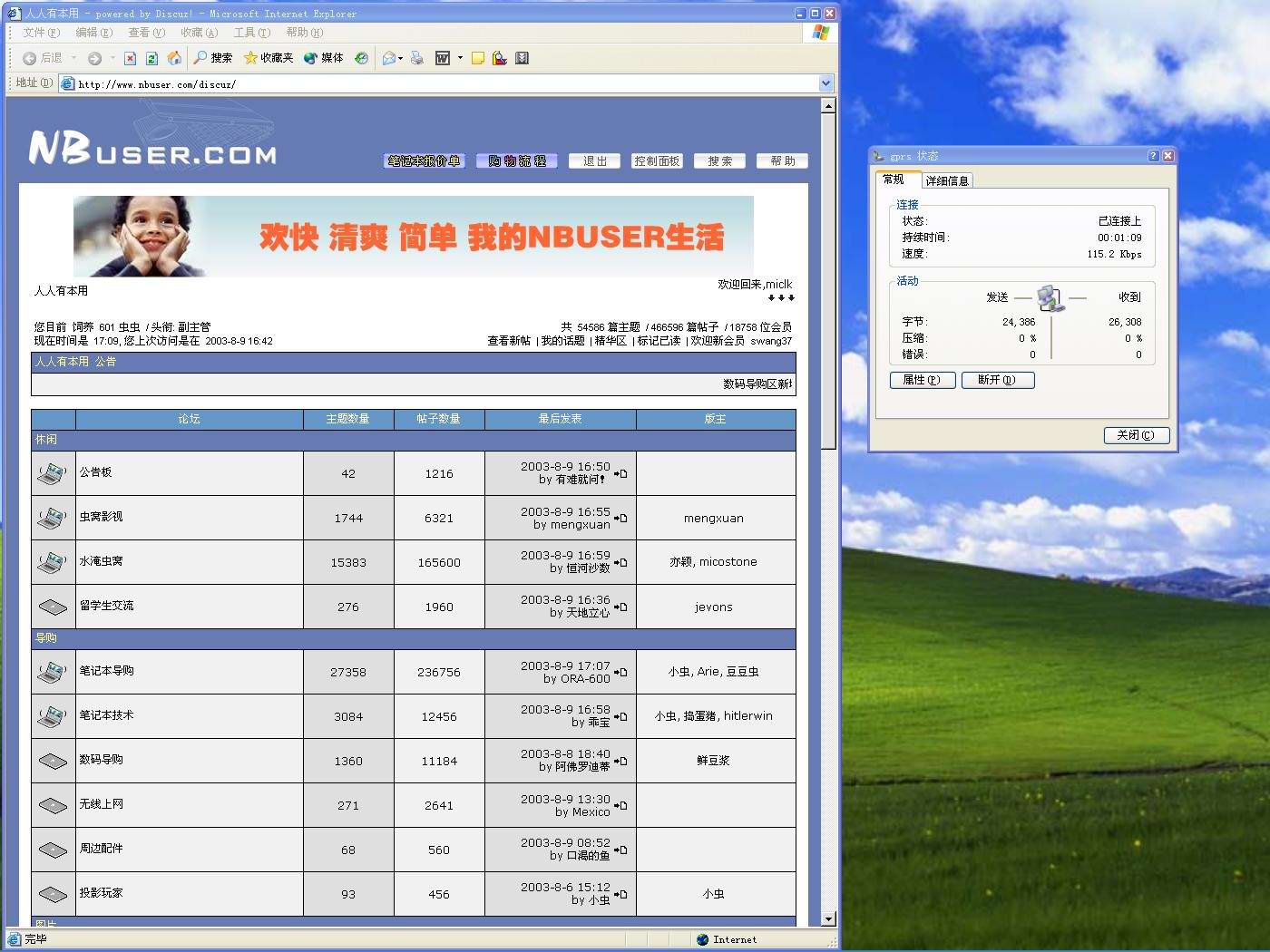Image resolution: width=1270 pixels, height=952 pixels.
Task: Go back with the 后退 toolbar button
Action: point(43,58)
